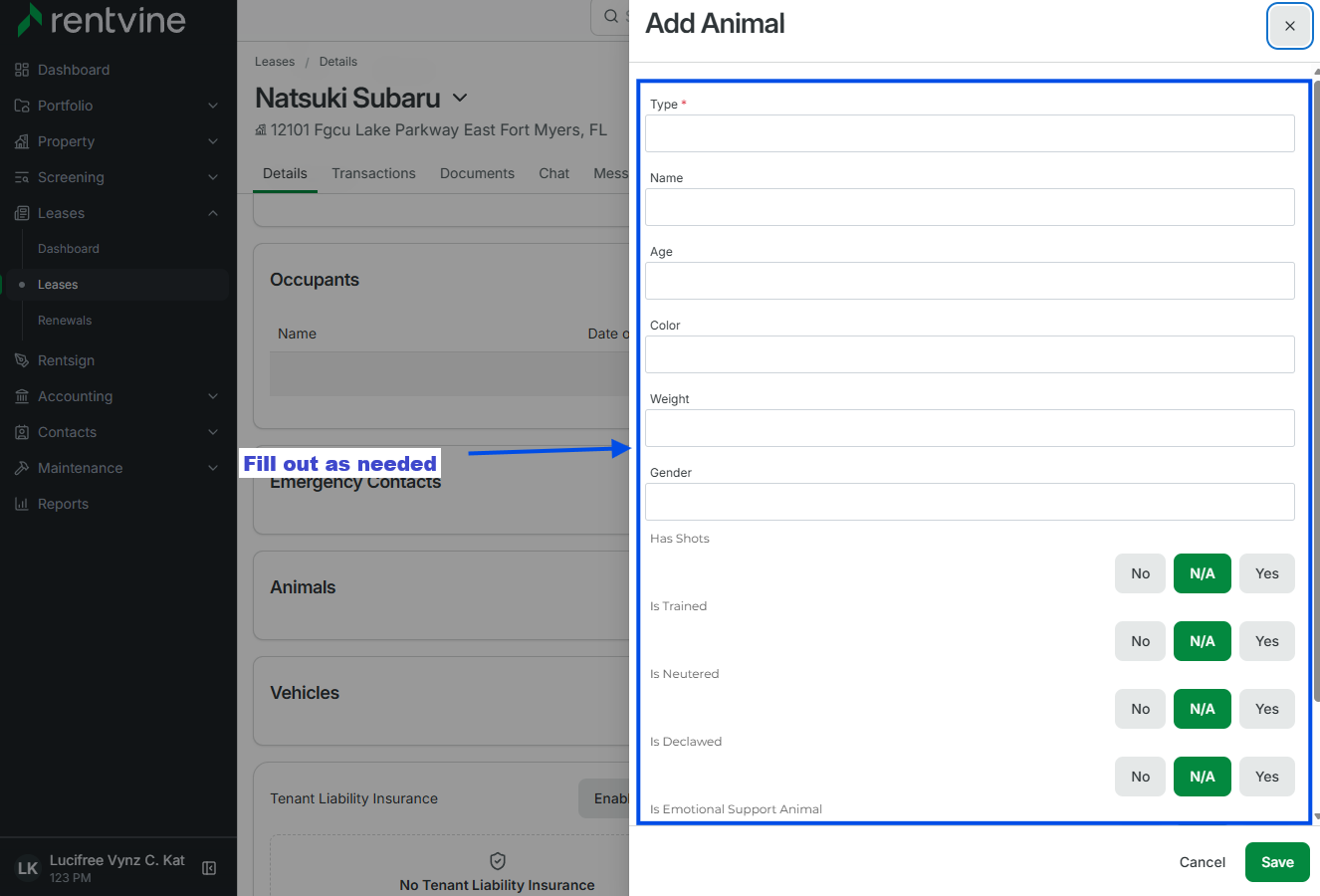Switch to the Transactions tab
The height and width of the screenshot is (896, 1320).
373,173
